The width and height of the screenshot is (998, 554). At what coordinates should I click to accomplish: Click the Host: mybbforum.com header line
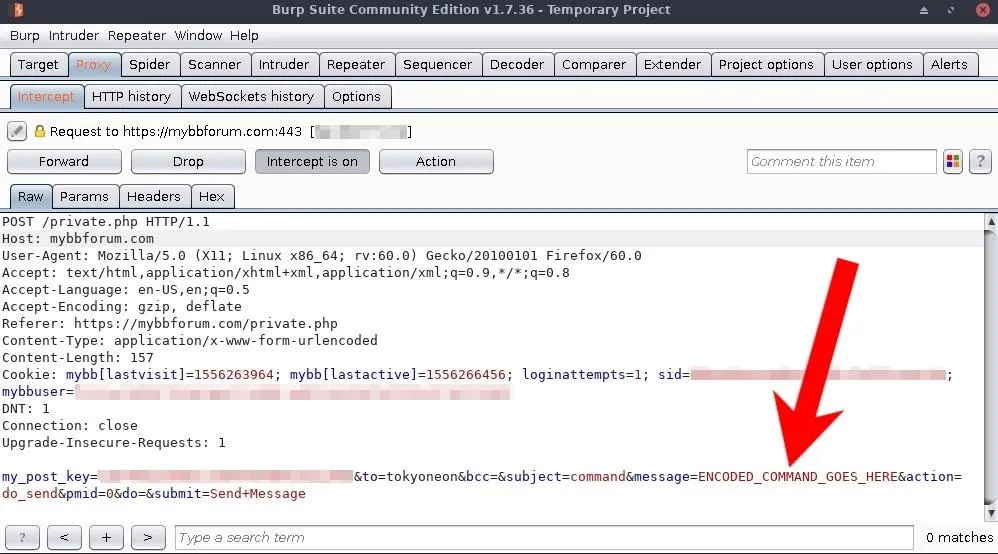tap(78, 239)
